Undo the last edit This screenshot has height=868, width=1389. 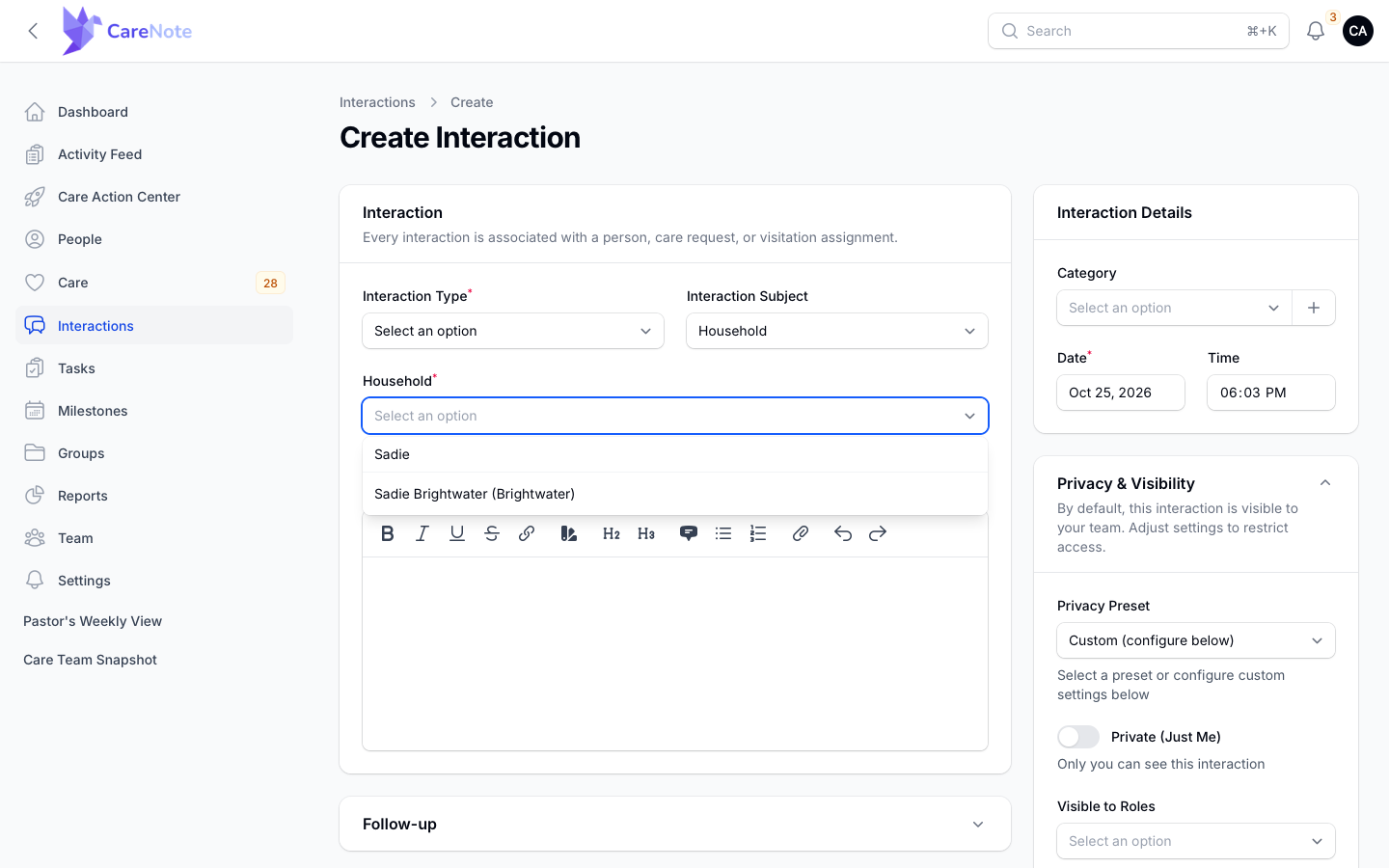pyautogui.click(x=843, y=533)
